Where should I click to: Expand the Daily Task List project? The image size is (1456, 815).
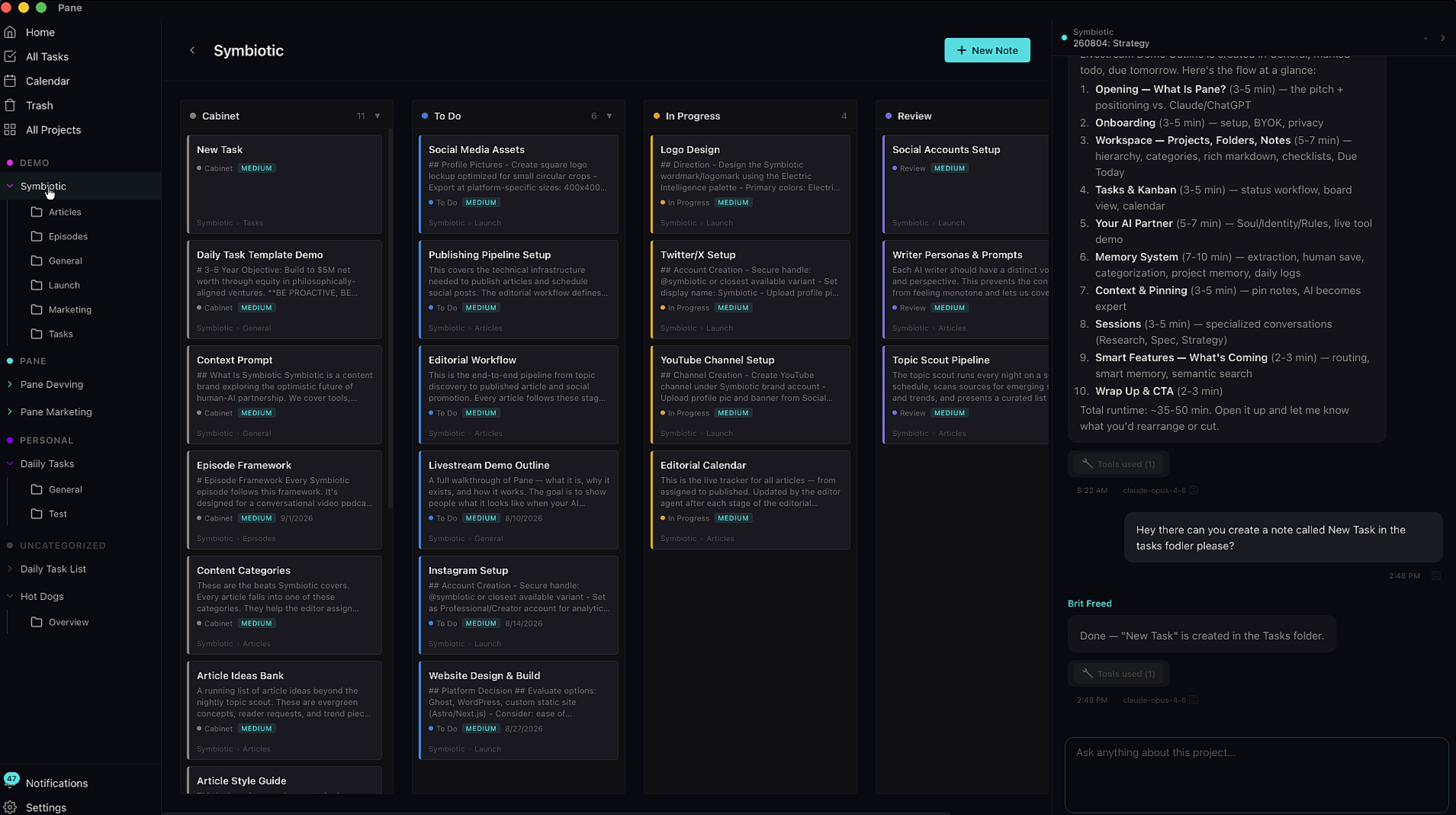tap(10, 569)
